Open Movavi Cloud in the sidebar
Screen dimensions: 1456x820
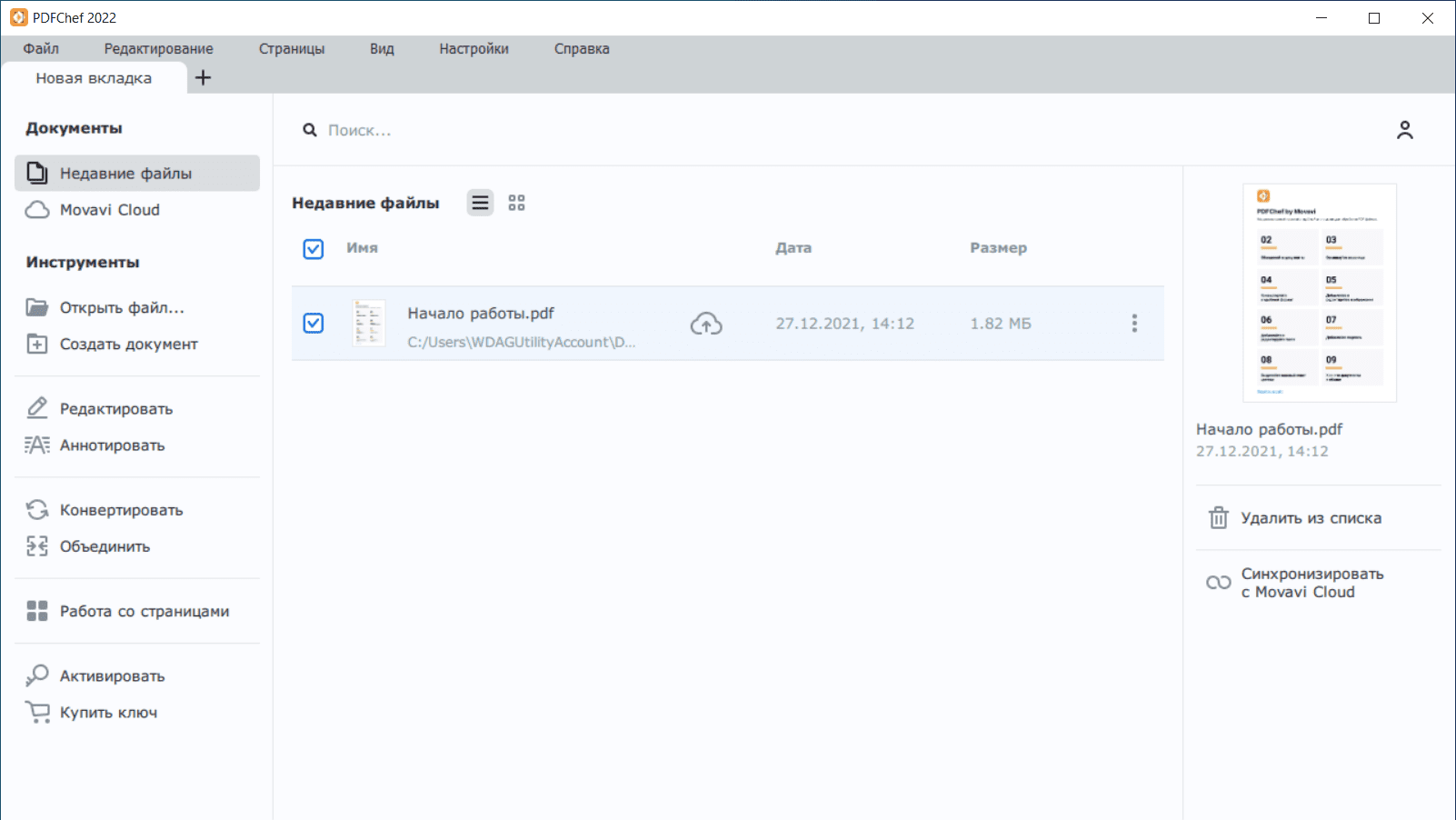(137, 210)
